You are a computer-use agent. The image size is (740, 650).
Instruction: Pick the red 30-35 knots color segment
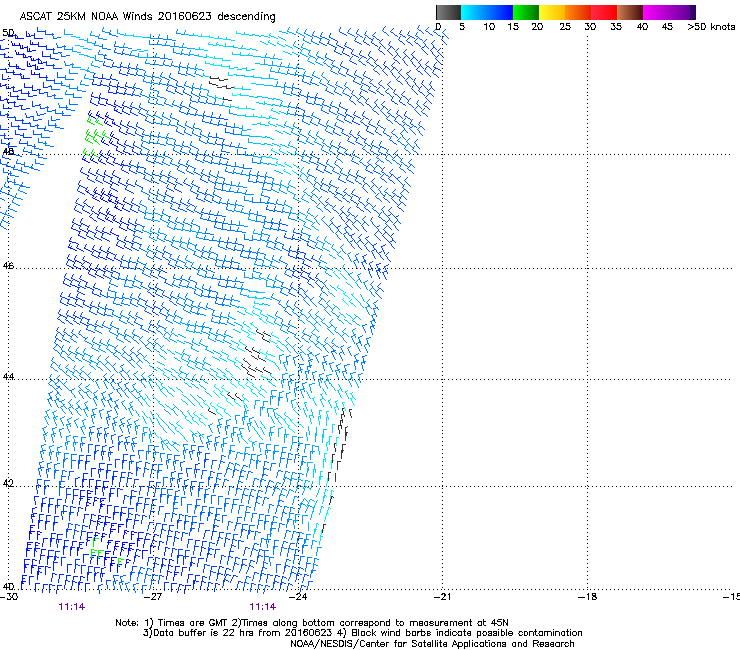pyautogui.click(x=604, y=12)
